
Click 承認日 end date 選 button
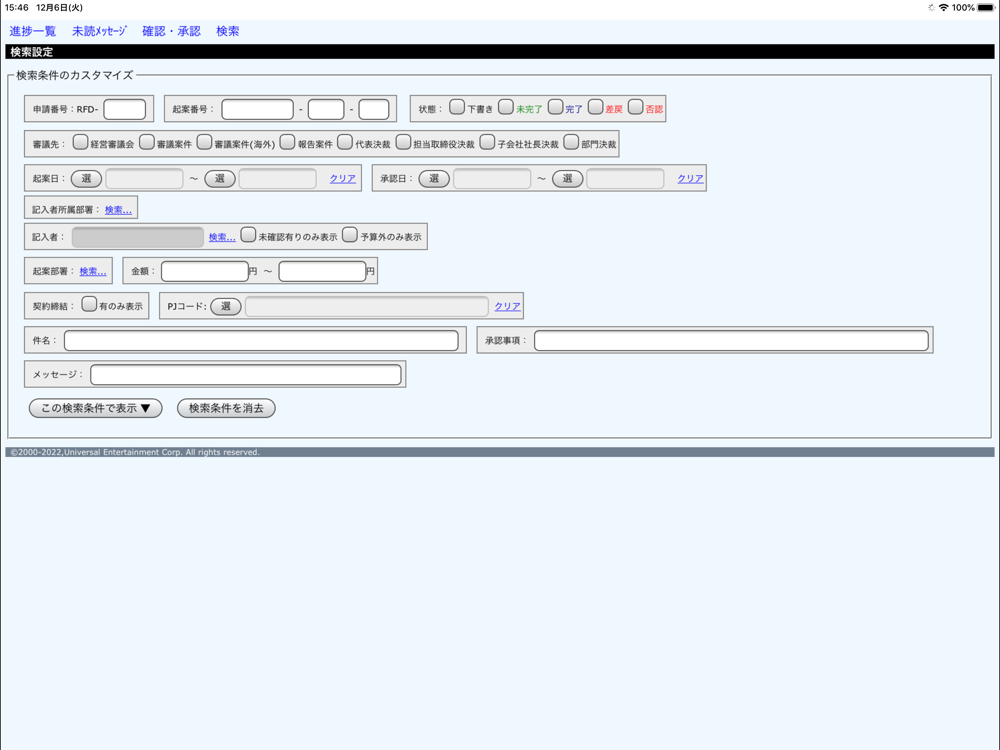pos(568,179)
